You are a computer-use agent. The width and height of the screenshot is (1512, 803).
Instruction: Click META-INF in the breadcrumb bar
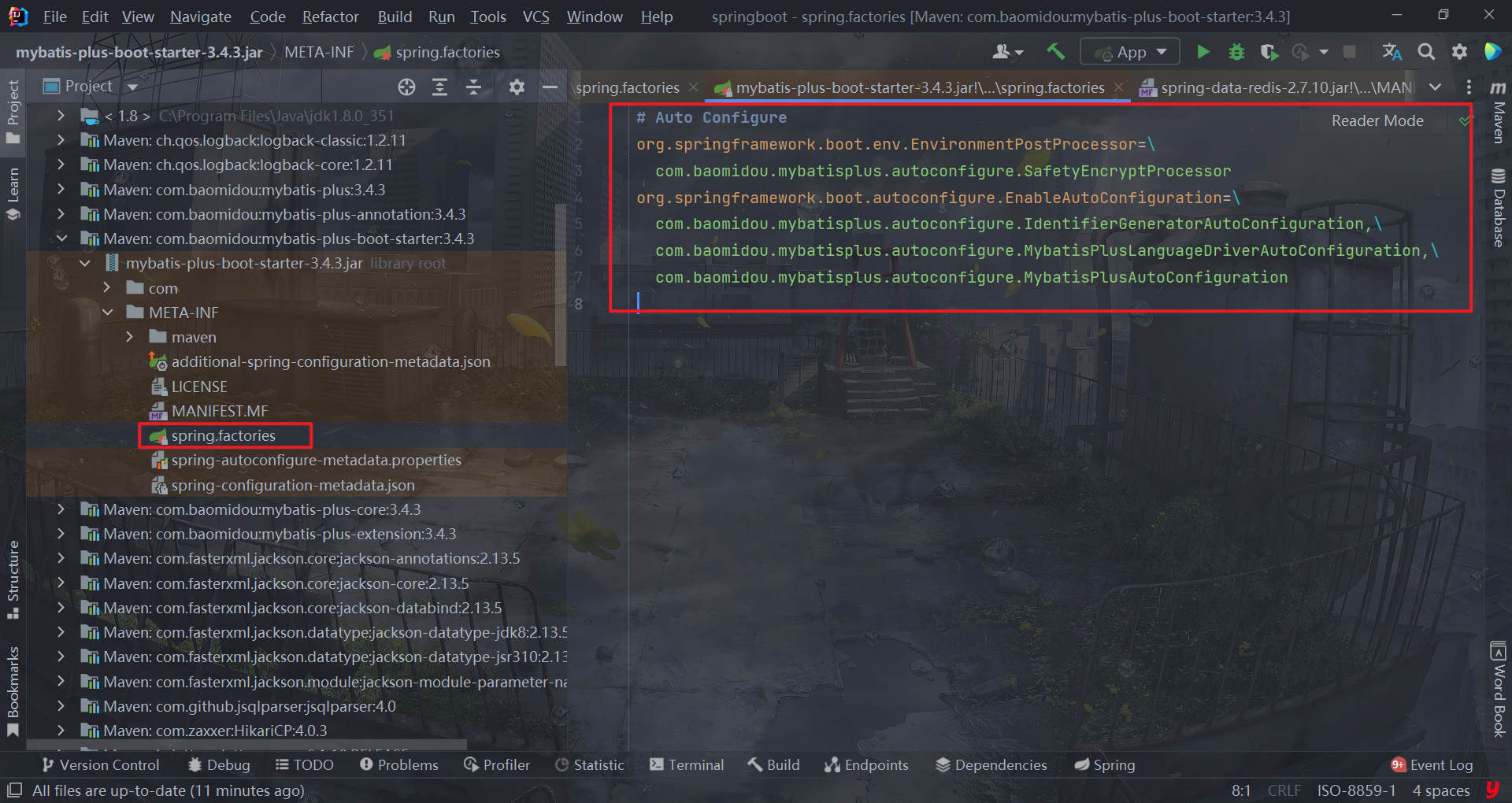pos(319,52)
